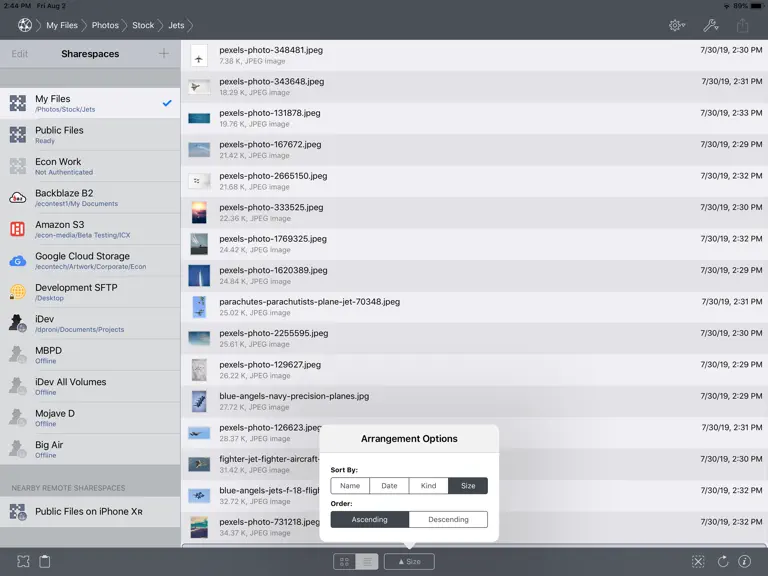This screenshot has height=576, width=768.
Task: Sort by Kind
Action: coord(429,485)
